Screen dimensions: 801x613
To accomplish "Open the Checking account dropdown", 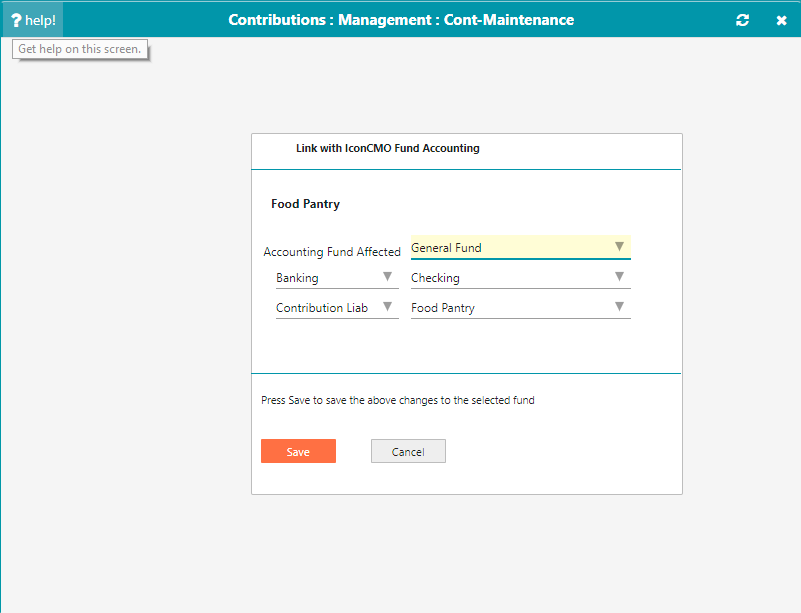I will (x=521, y=278).
